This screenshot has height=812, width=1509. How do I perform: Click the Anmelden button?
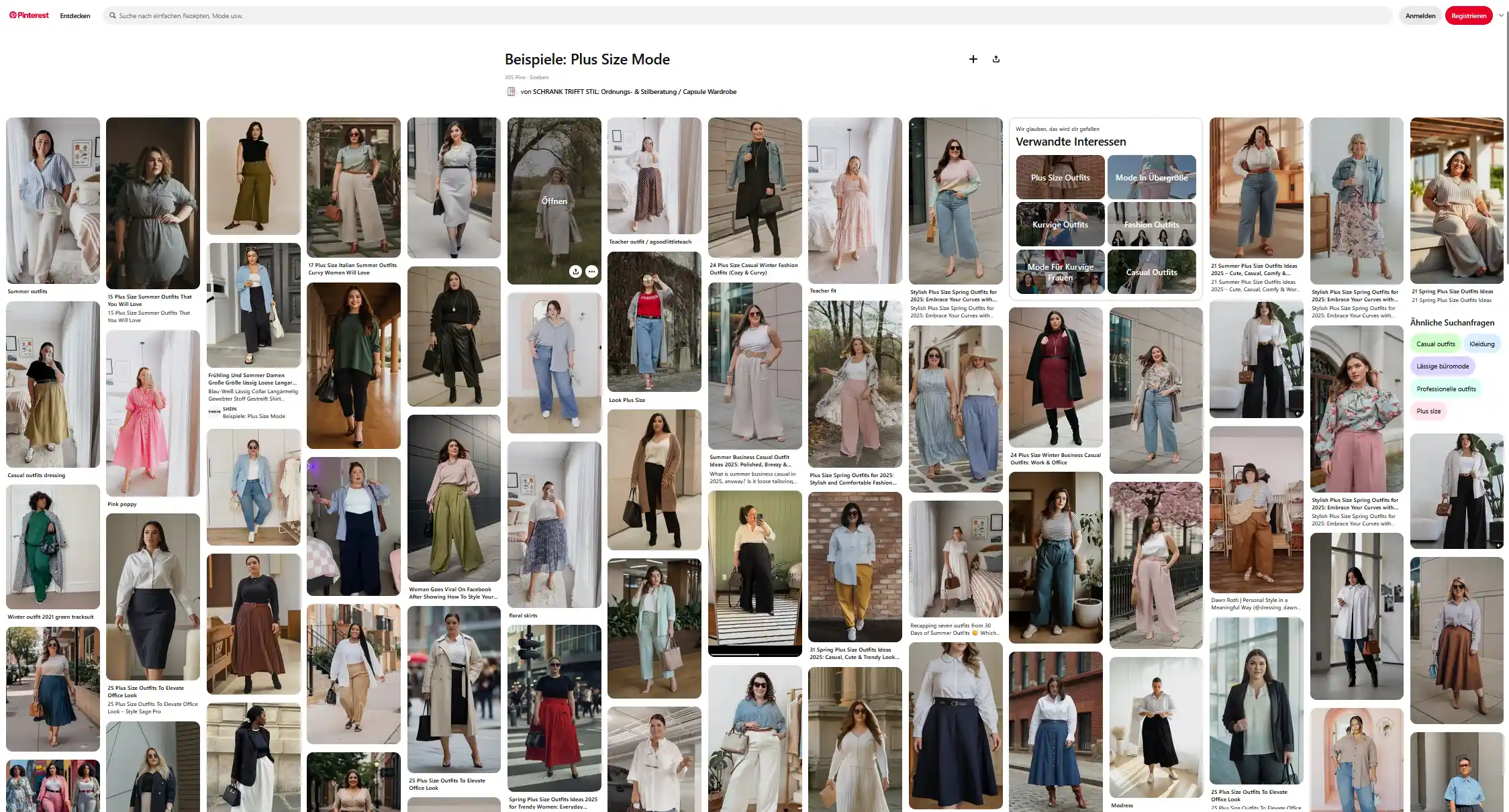(x=1420, y=15)
